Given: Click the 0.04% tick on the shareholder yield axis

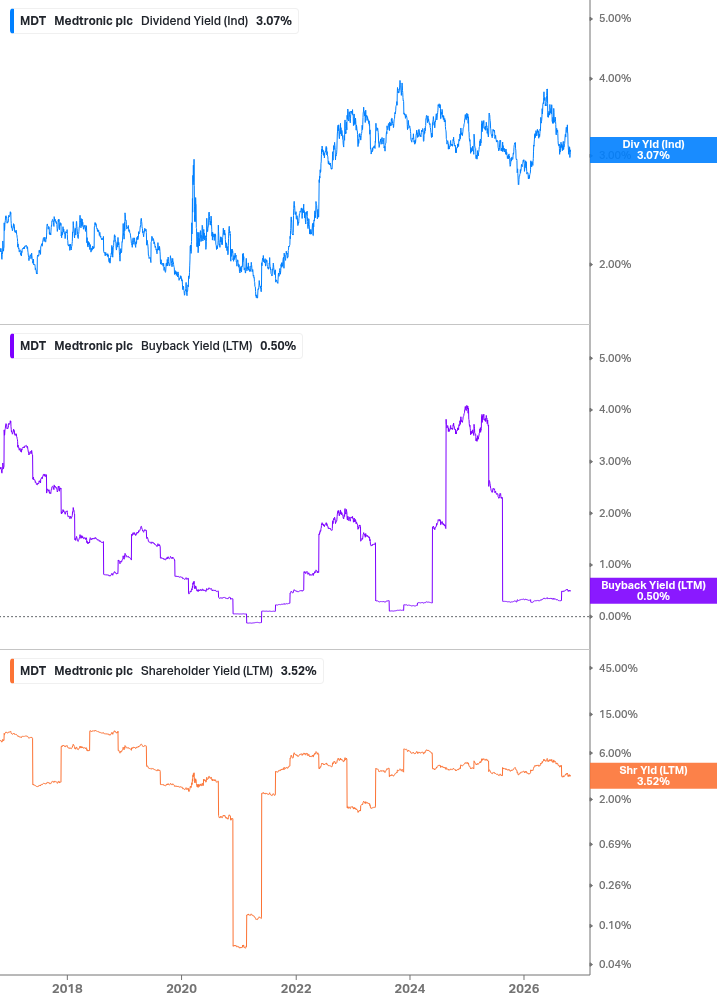Looking at the screenshot, I should (x=615, y=965).
